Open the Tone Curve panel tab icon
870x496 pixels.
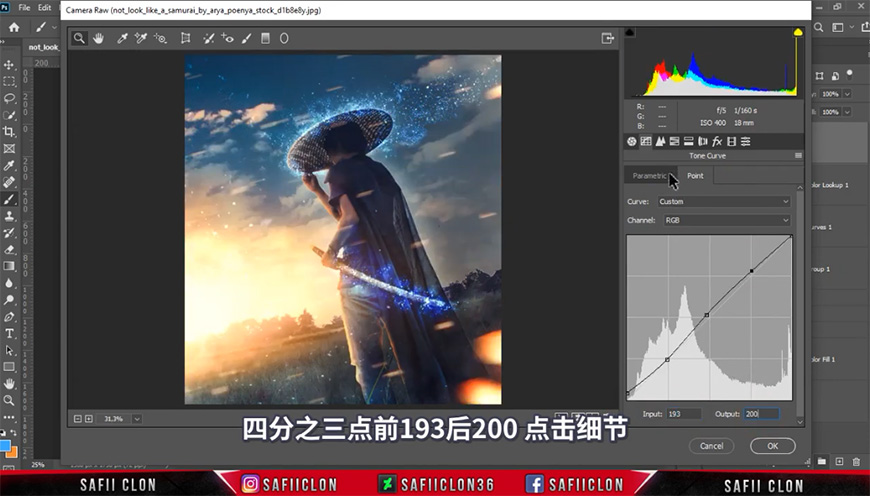(646, 141)
